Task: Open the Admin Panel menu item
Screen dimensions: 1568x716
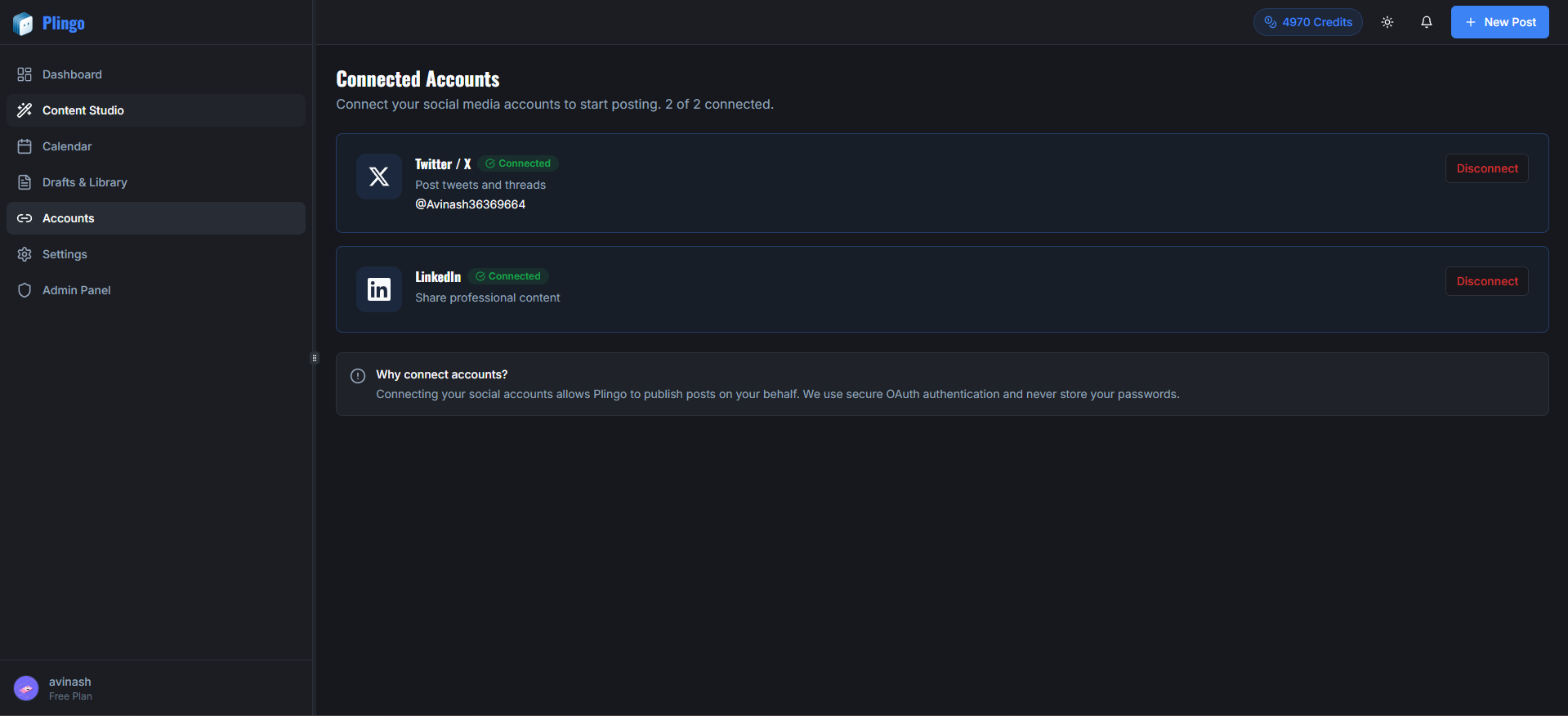Action: point(156,290)
